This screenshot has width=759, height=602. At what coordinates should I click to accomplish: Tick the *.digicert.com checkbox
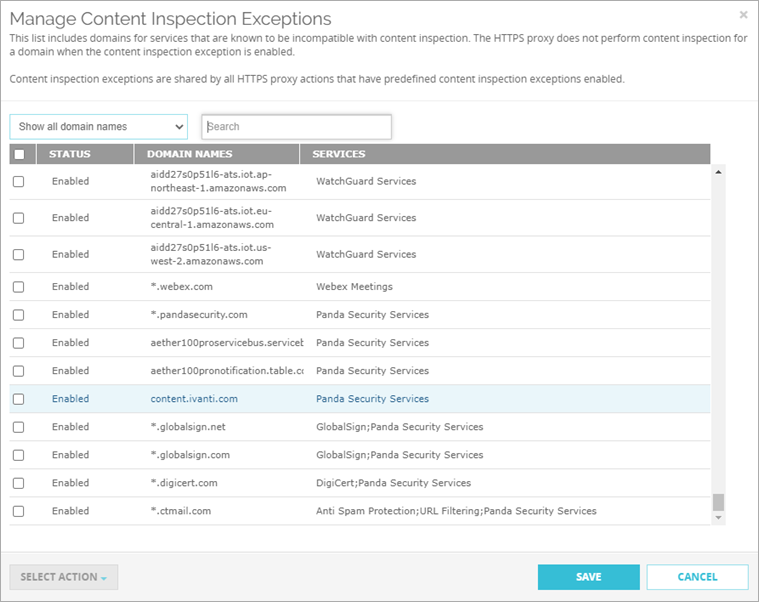(18, 483)
